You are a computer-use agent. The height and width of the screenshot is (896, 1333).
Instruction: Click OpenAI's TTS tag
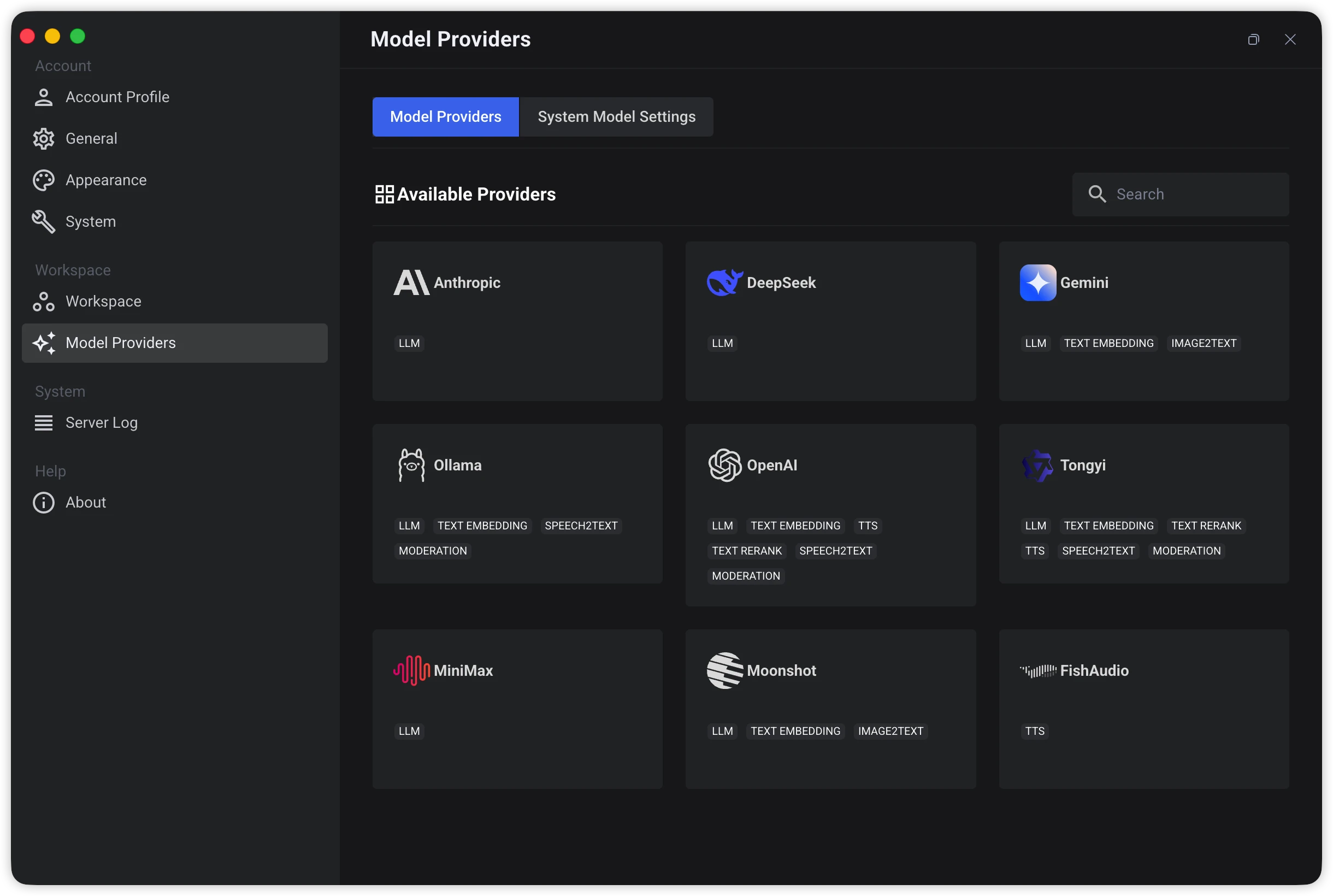(868, 526)
